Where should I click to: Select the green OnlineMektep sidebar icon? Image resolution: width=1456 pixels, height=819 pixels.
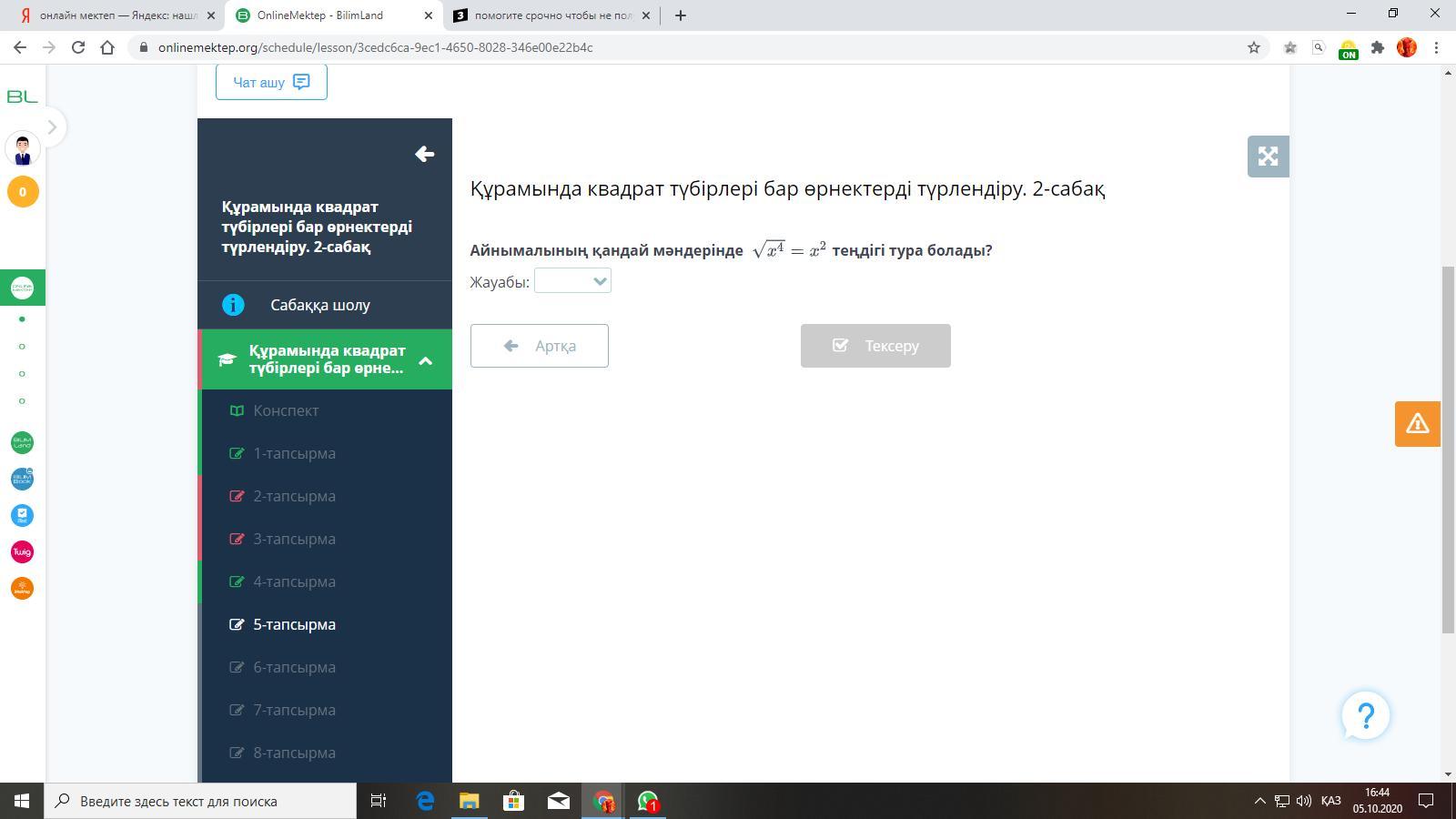(22, 288)
